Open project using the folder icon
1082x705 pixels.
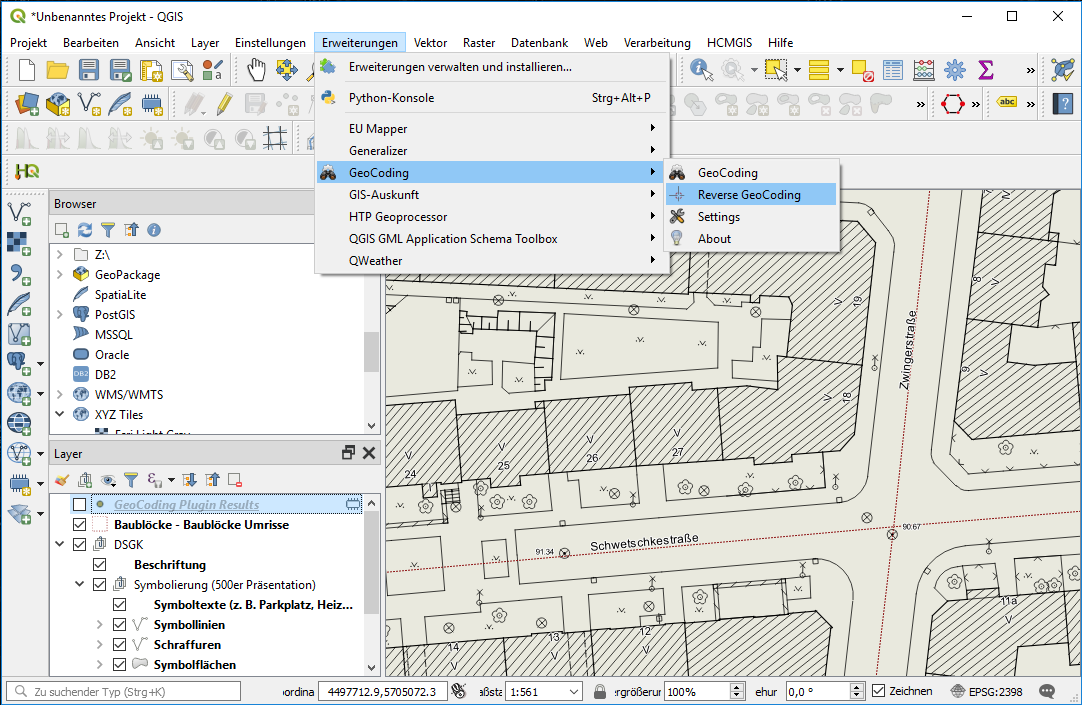pyautogui.click(x=57, y=70)
